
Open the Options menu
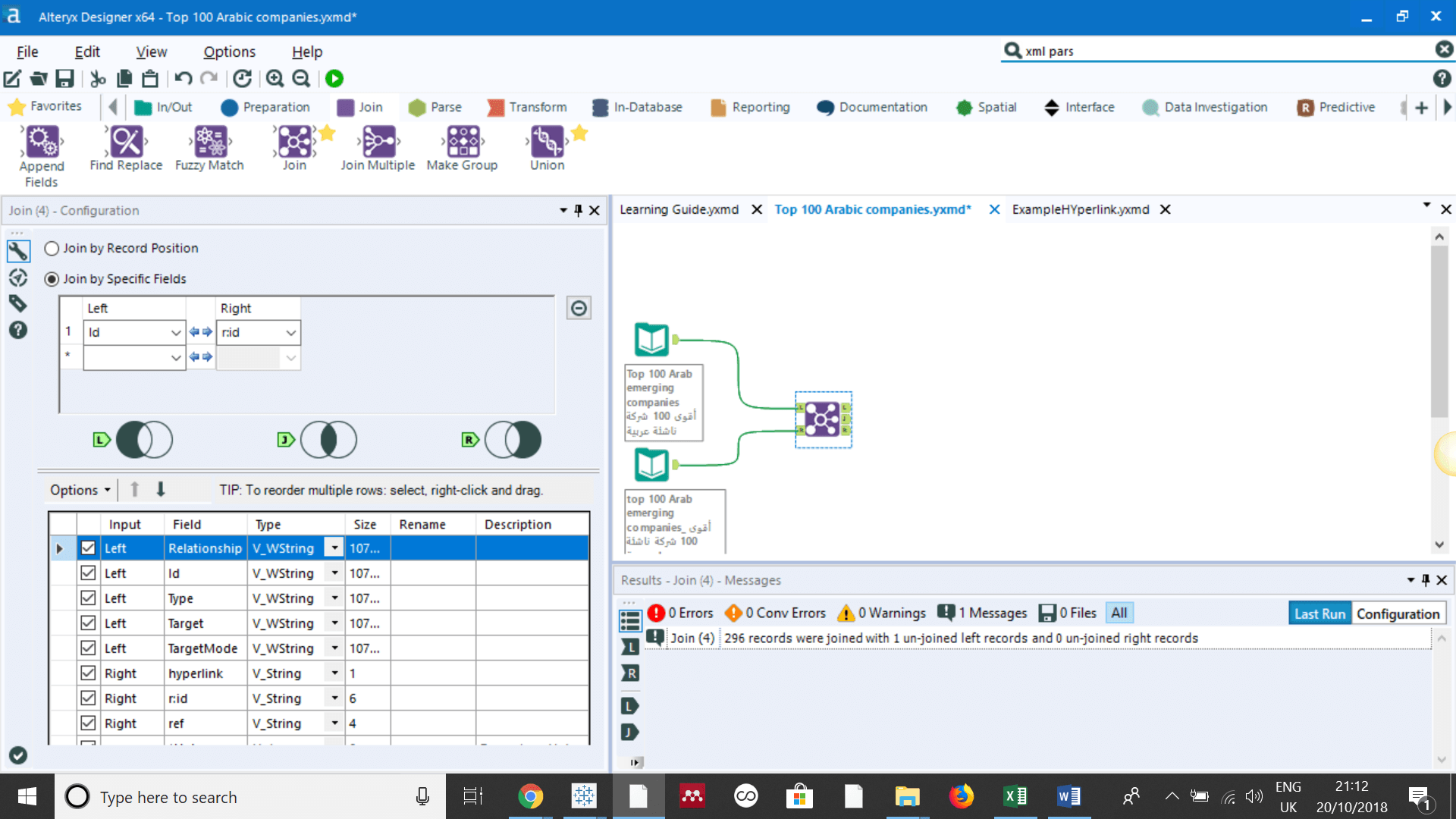coord(229,52)
